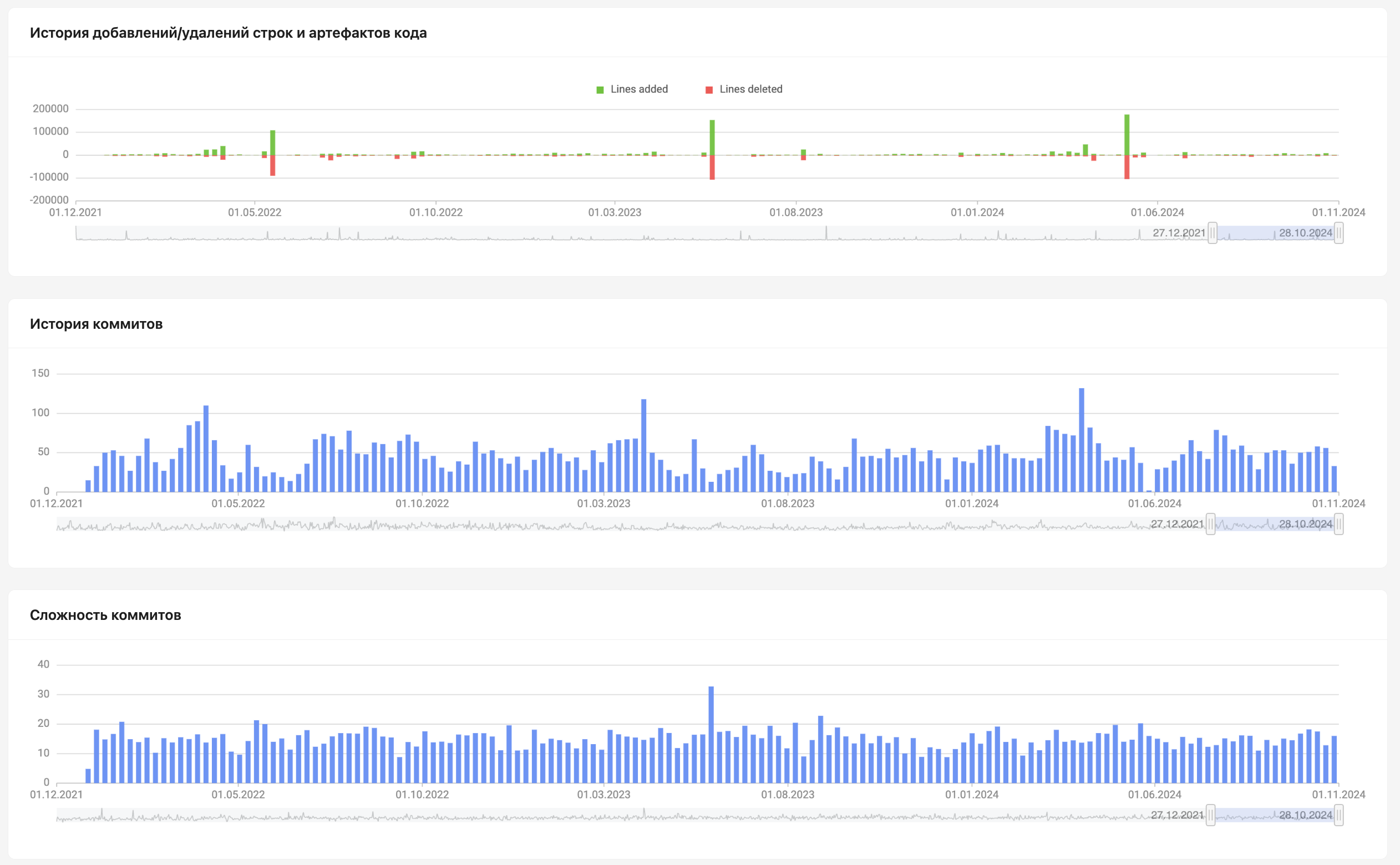Click the '28.10.2024' range label on commit history zoom bar
This screenshot has width=1400, height=865.
[x=1306, y=524]
